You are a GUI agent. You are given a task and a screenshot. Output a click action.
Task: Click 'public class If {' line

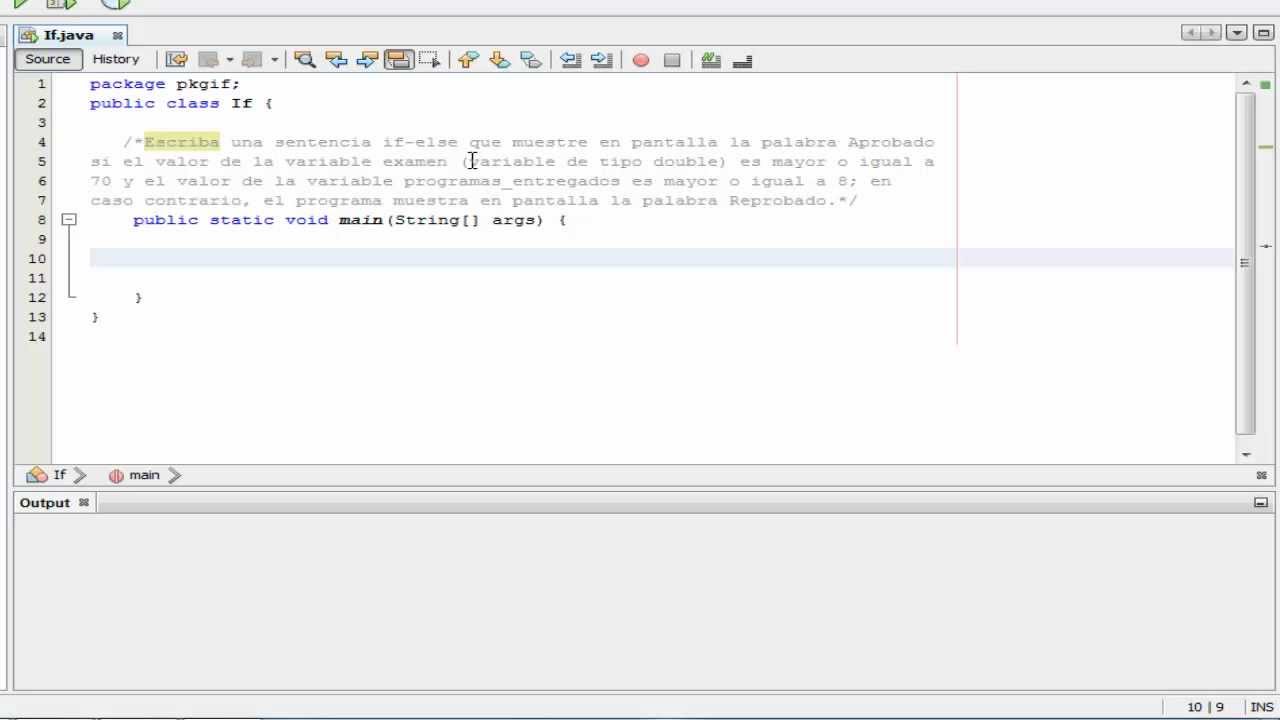[181, 103]
